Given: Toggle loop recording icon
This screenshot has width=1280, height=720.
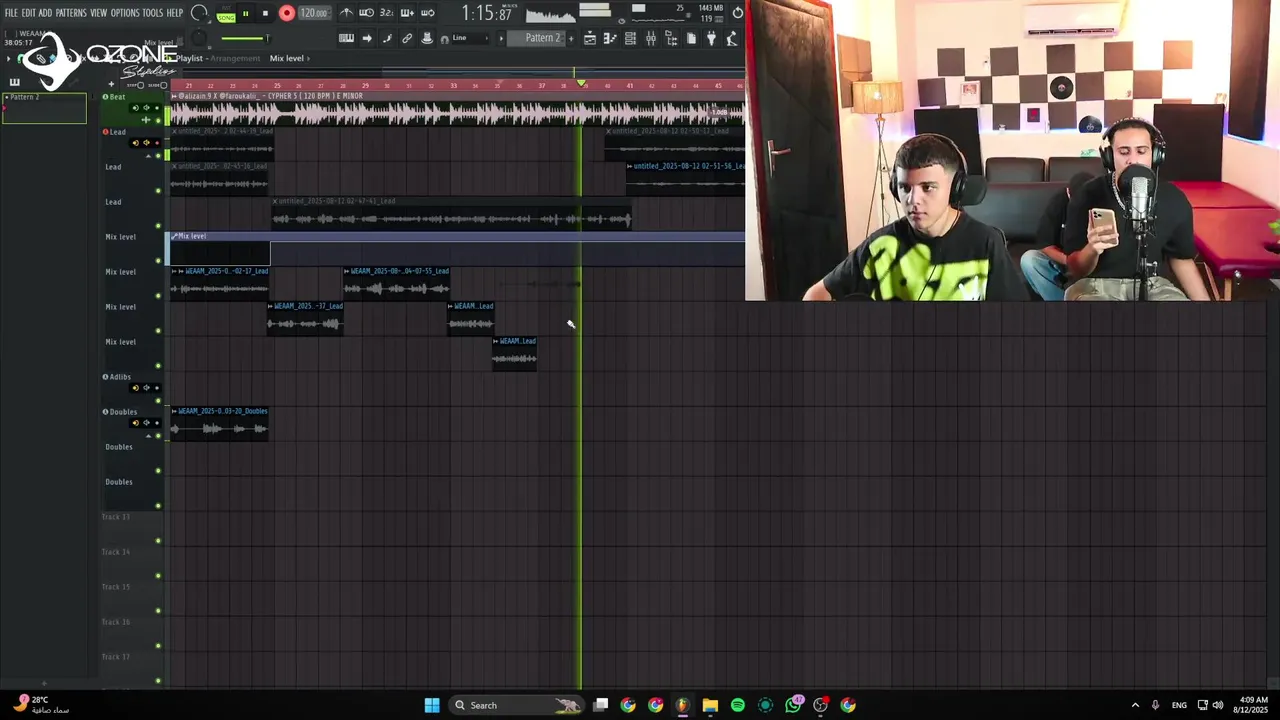Looking at the screenshot, I should (428, 13).
